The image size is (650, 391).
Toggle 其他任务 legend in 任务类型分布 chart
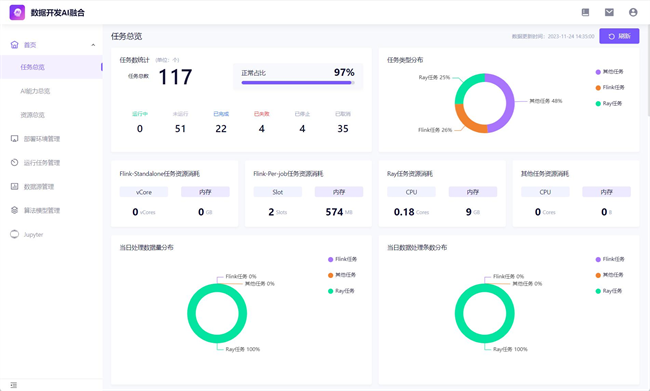pyautogui.click(x=609, y=72)
